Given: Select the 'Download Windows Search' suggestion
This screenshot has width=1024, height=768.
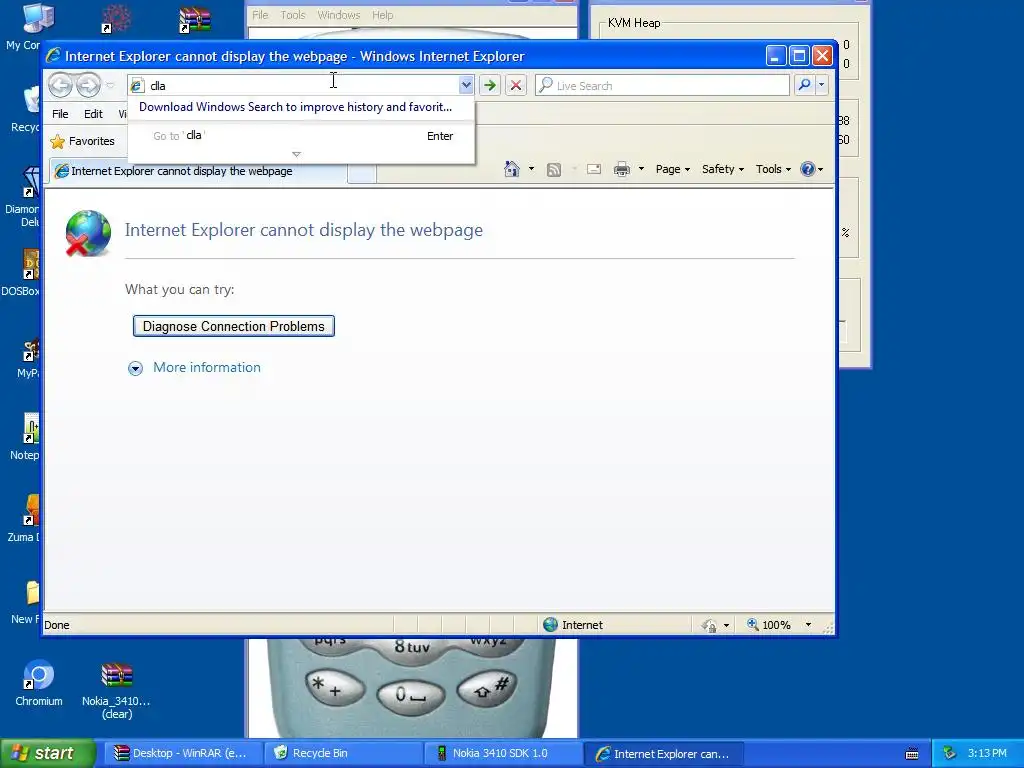Looking at the screenshot, I should click(295, 107).
